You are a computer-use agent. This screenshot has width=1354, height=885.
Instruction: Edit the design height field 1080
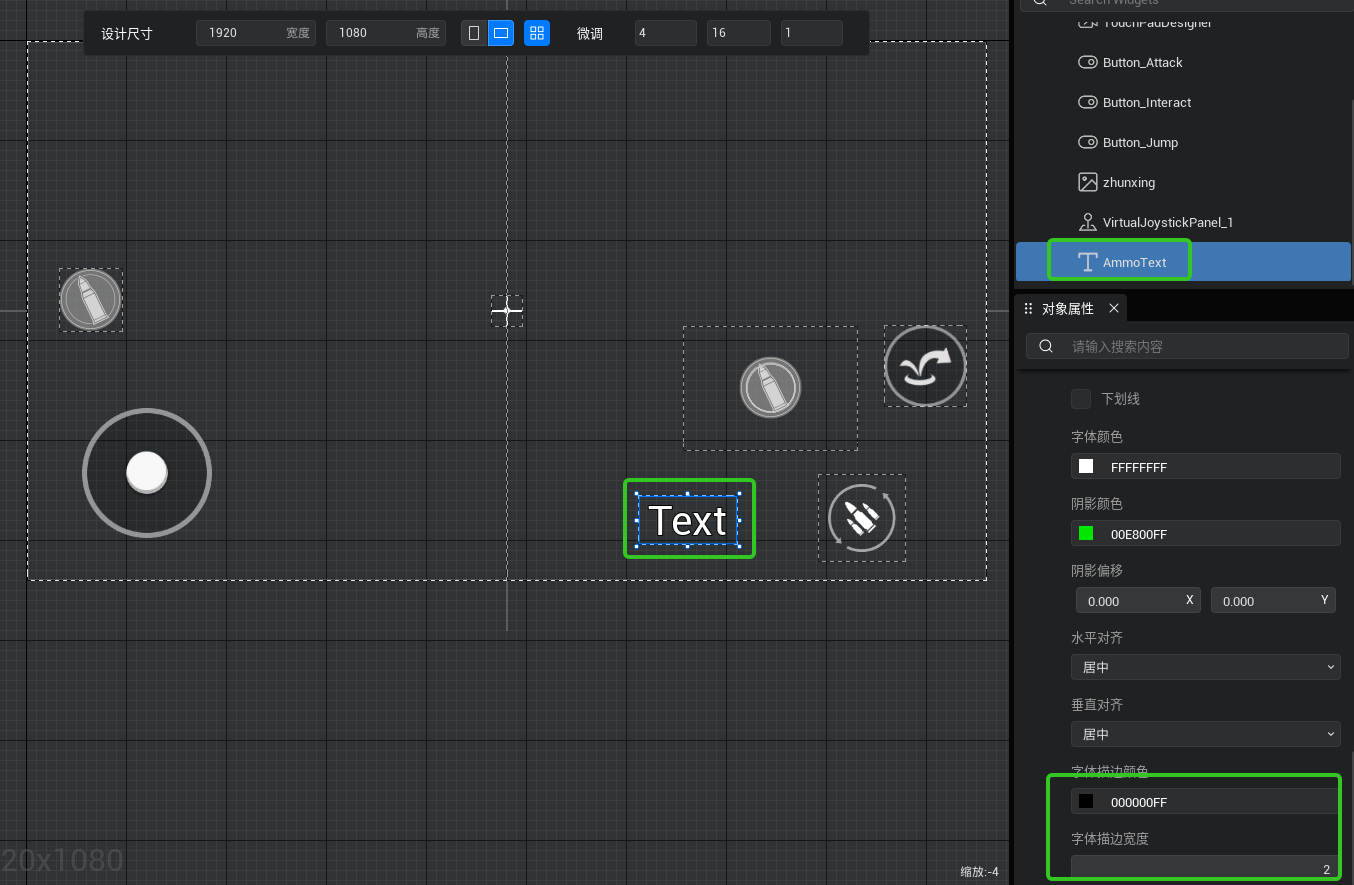click(x=385, y=33)
